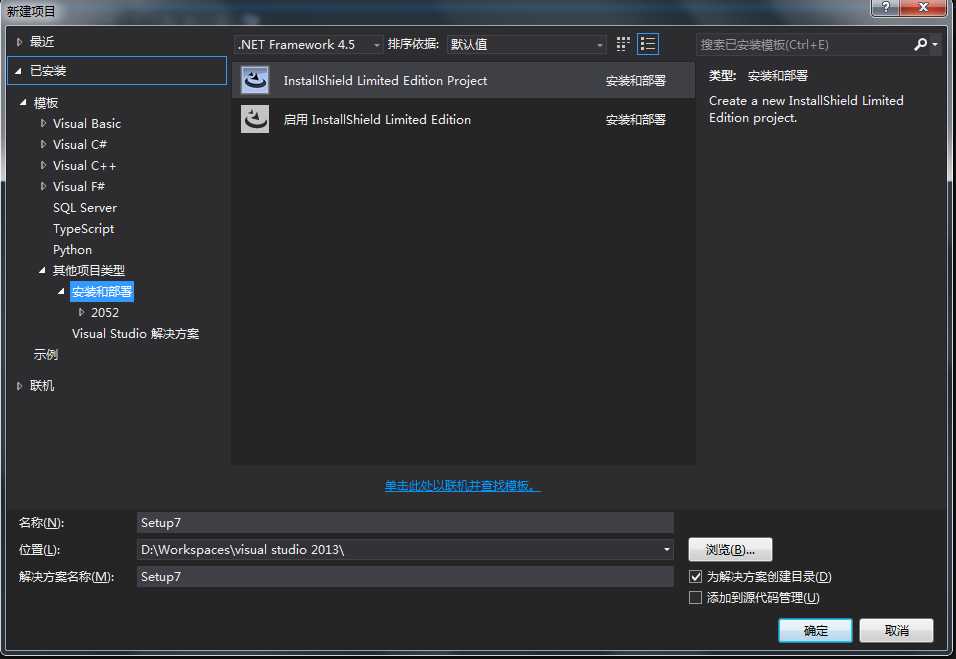The image size is (956, 659).
Task: Expand the Visual C# node
Action: click(43, 144)
